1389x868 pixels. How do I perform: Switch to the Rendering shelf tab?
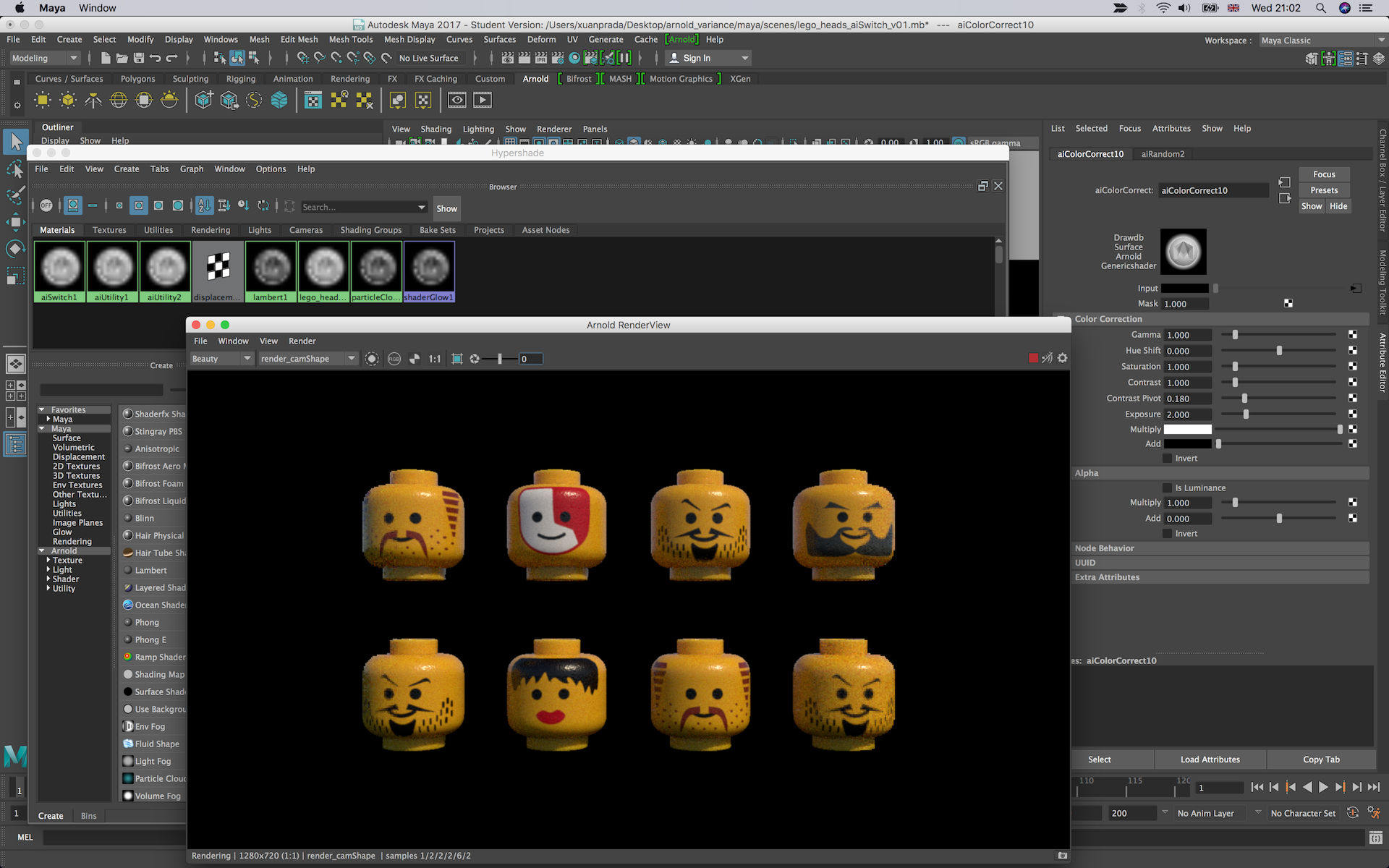(350, 79)
